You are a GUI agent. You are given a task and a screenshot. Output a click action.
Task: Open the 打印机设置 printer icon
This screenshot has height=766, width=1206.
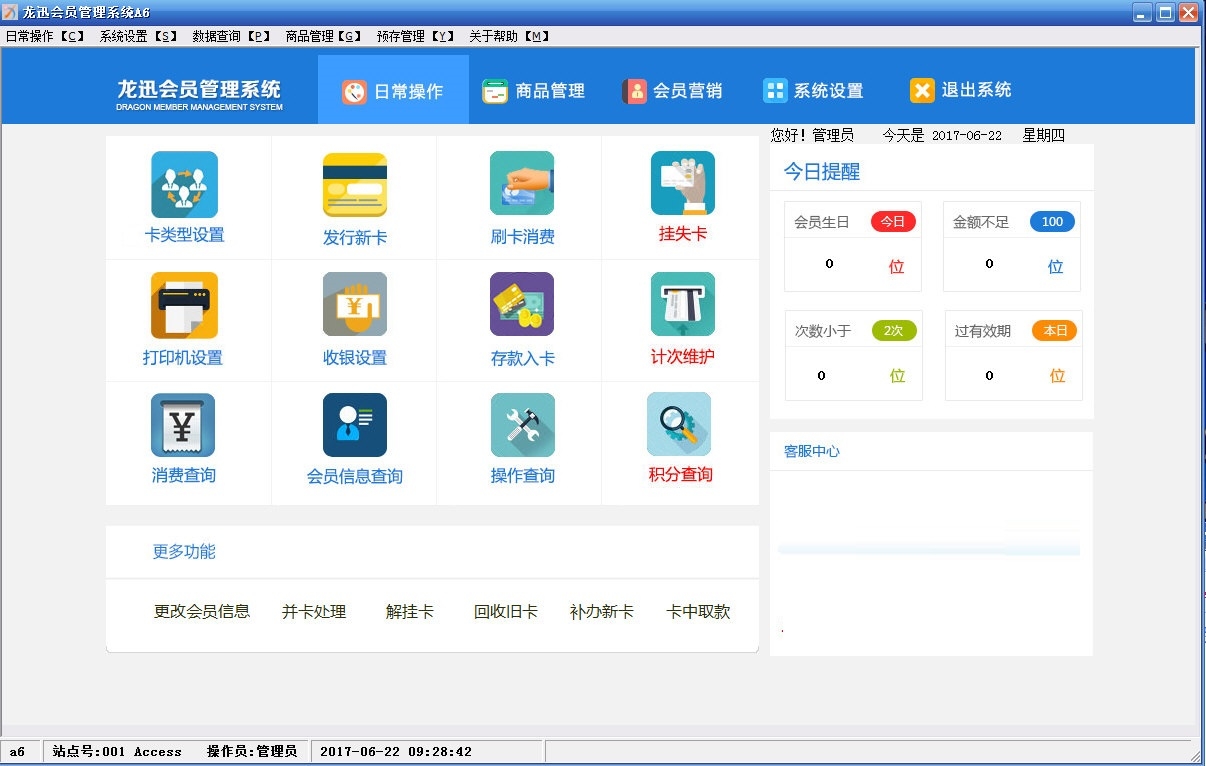click(x=184, y=306)
